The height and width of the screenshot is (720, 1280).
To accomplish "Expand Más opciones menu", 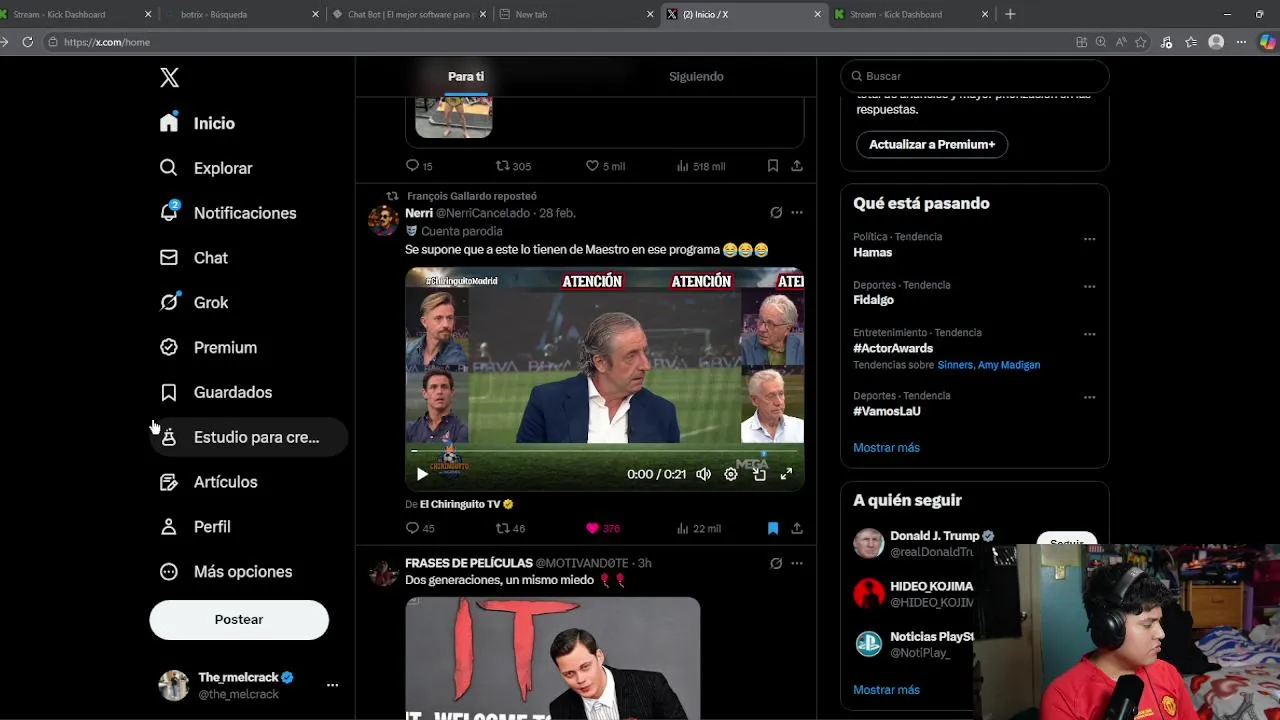I will [226, 571].
